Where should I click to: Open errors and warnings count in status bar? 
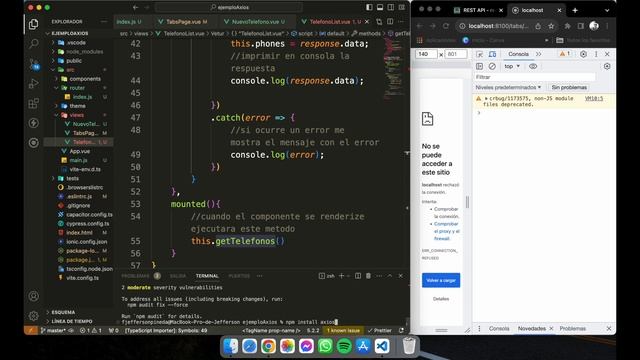(x=91, y=331)
